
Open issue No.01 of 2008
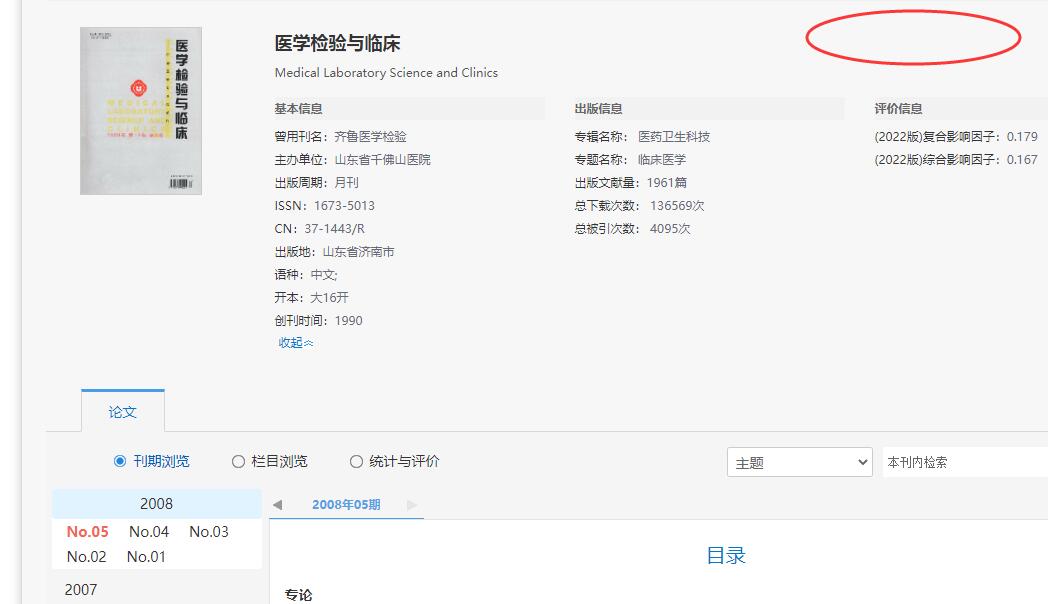tap(146, 557)
